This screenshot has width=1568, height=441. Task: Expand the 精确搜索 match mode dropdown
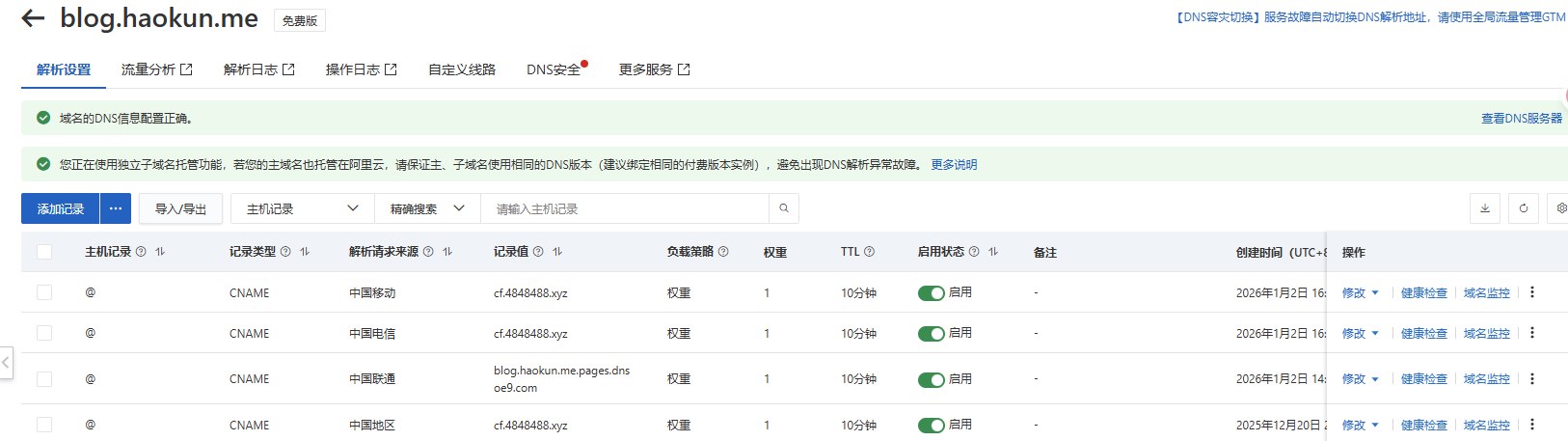point(427,208)
